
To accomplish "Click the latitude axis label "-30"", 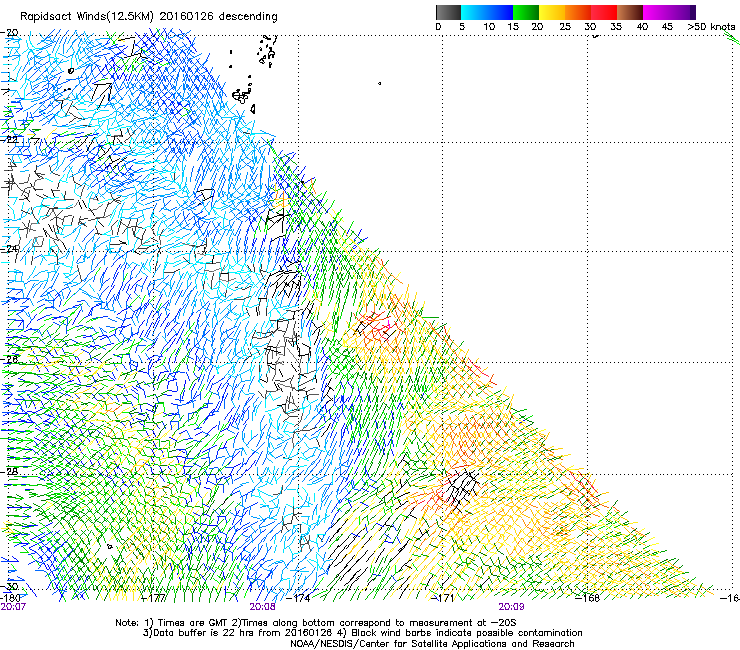I will 10,586.
